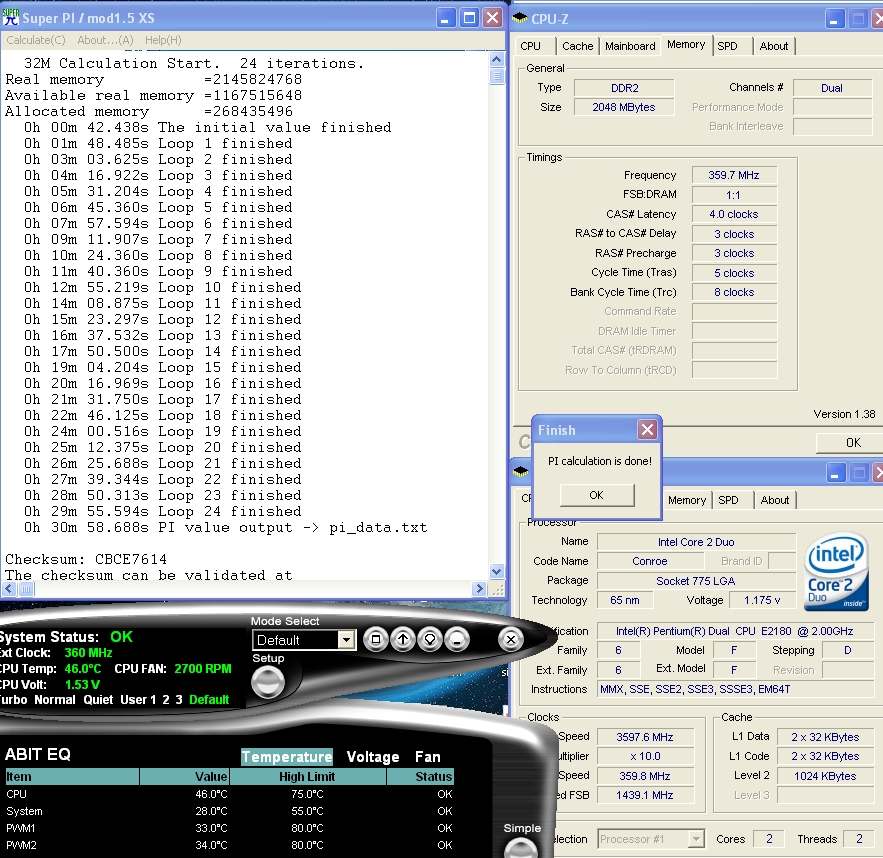
Task: Select the Turbo mode in ABIT EQ
Action: coord(12,700)
